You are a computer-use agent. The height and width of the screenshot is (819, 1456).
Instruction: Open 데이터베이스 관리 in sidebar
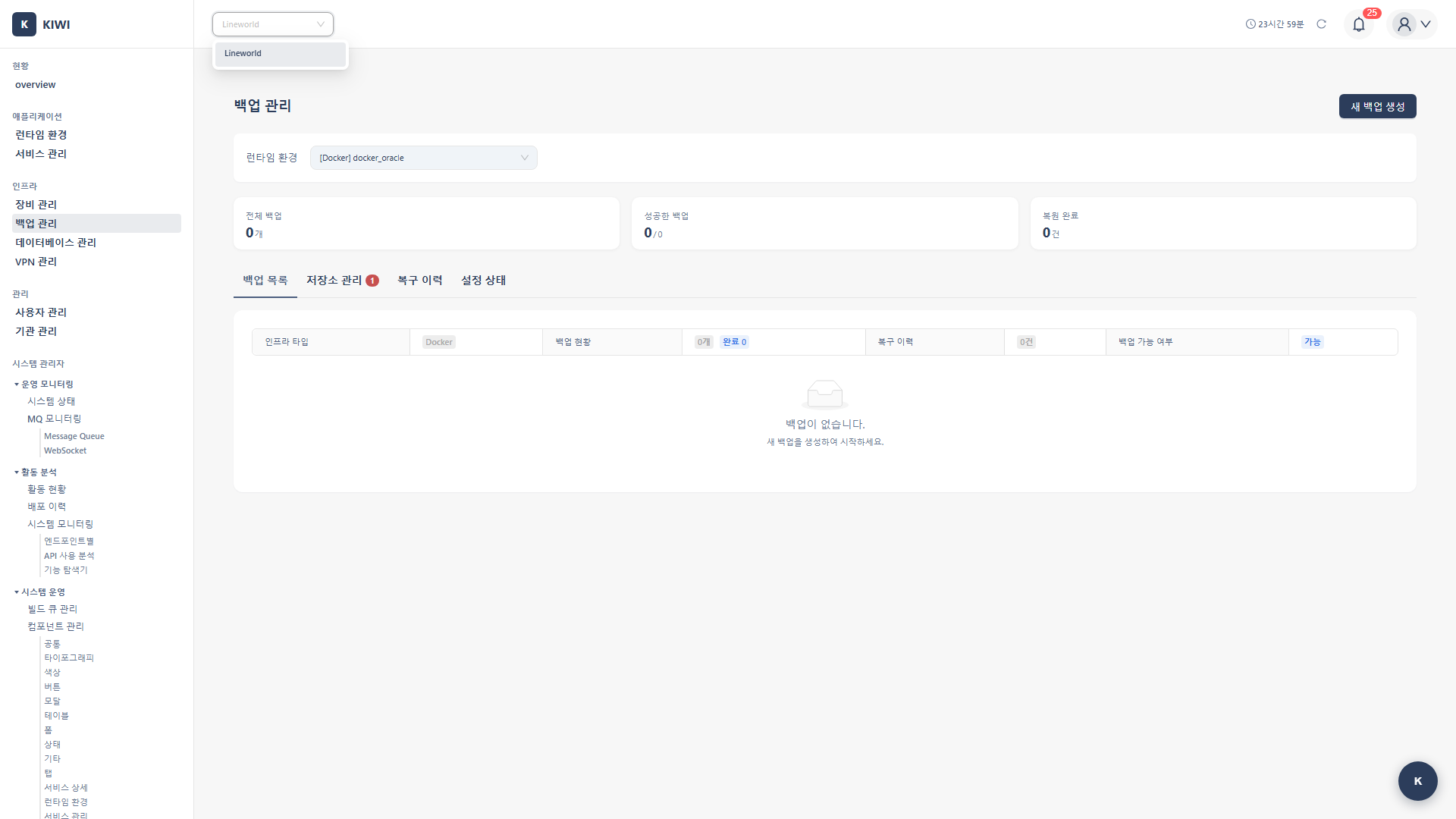click(96, 243)
